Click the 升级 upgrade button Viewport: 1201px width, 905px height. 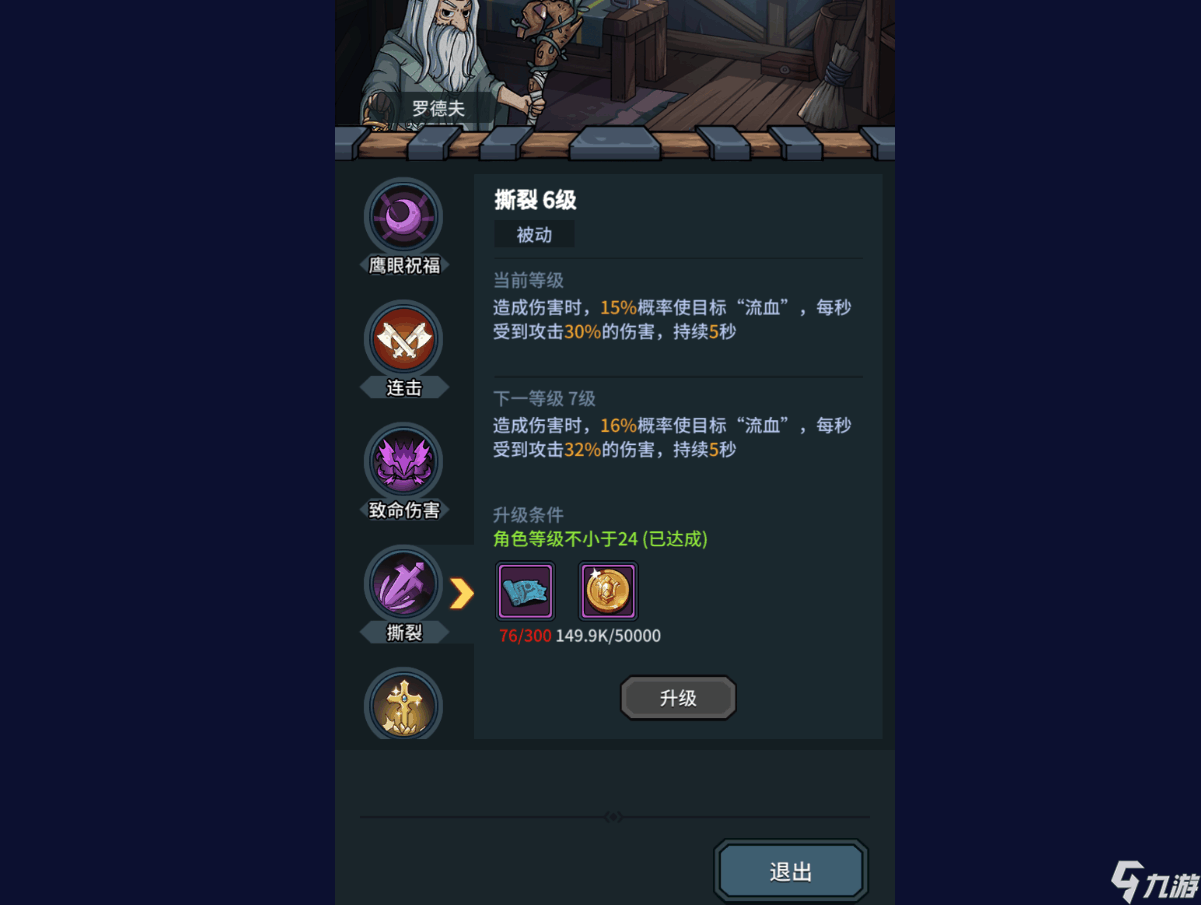(x=678, y=698)
